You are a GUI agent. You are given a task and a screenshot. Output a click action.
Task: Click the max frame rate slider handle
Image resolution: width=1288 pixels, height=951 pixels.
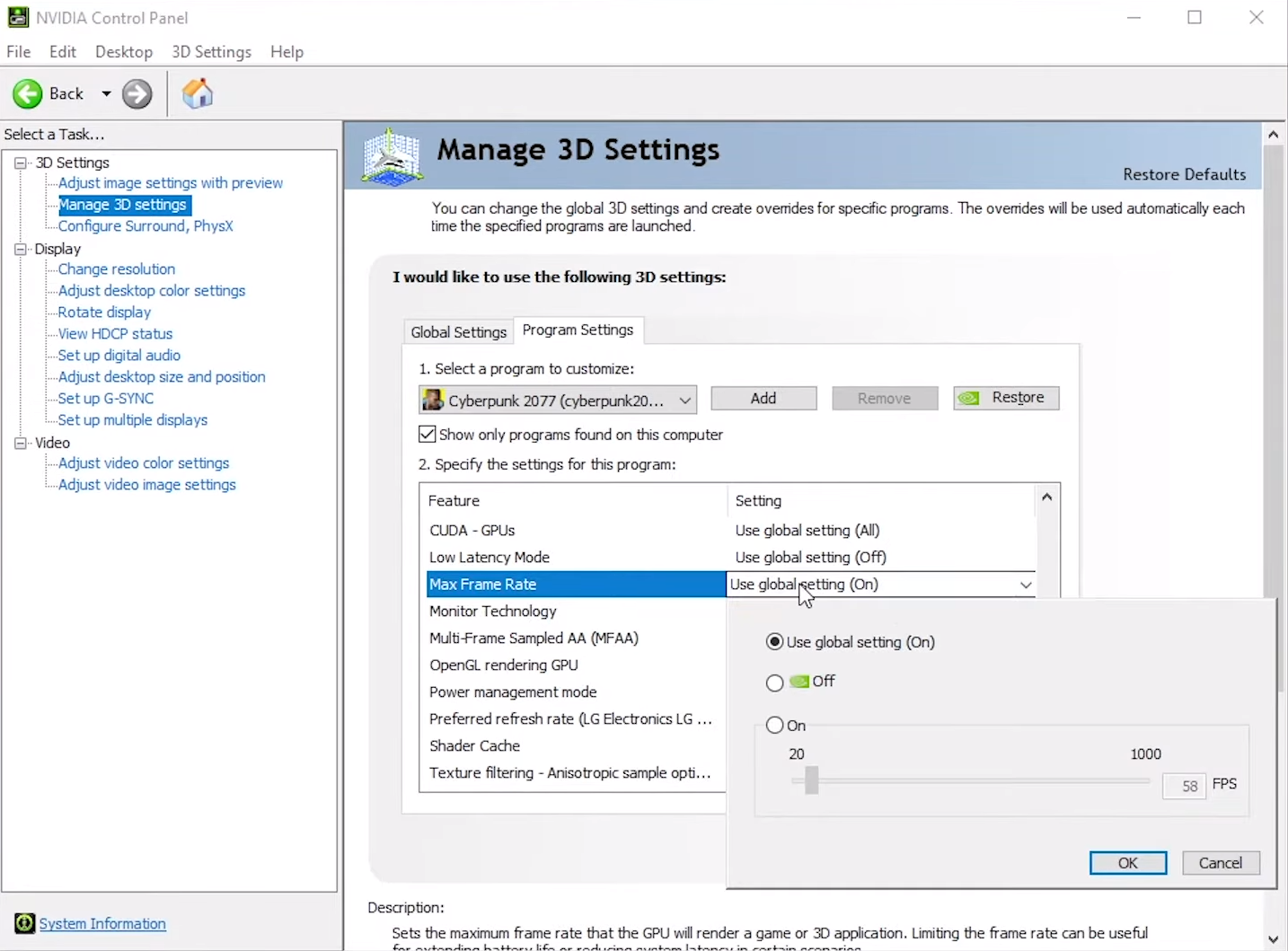(x=812, y=780)
